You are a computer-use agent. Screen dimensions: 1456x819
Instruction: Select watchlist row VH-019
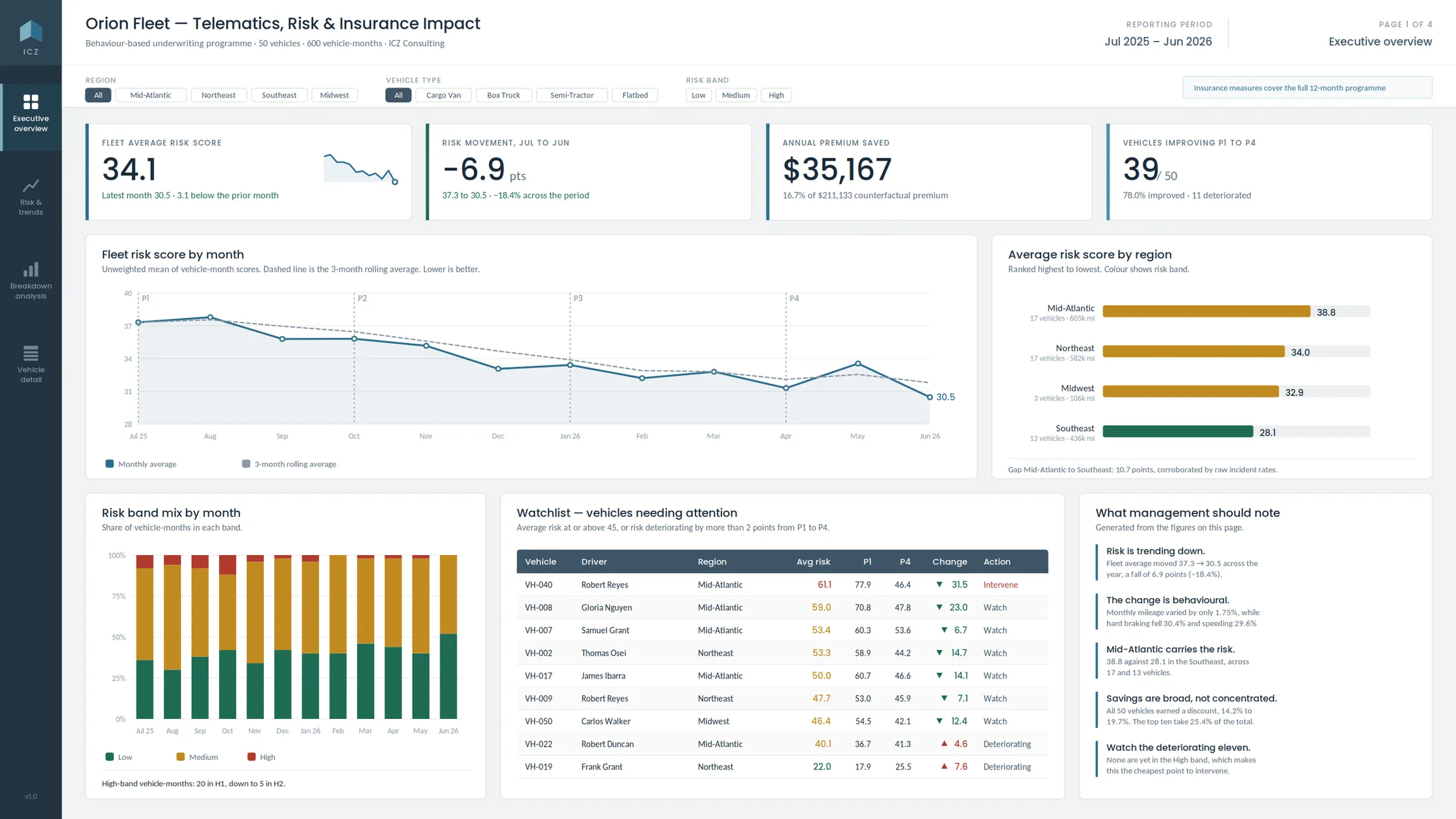pos(782,767)
